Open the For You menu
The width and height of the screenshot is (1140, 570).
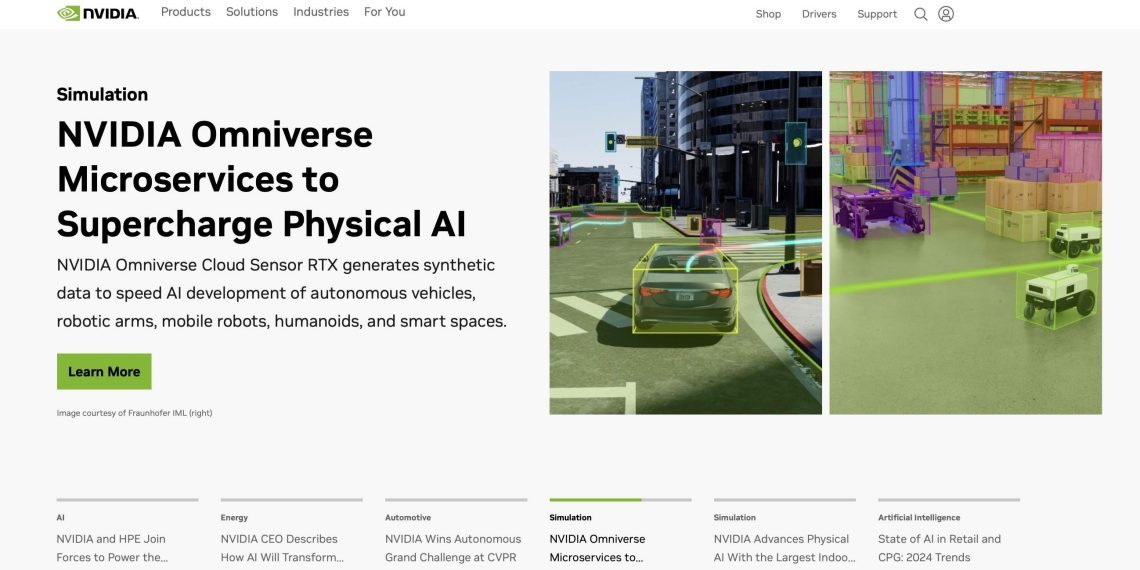[385, 12]
